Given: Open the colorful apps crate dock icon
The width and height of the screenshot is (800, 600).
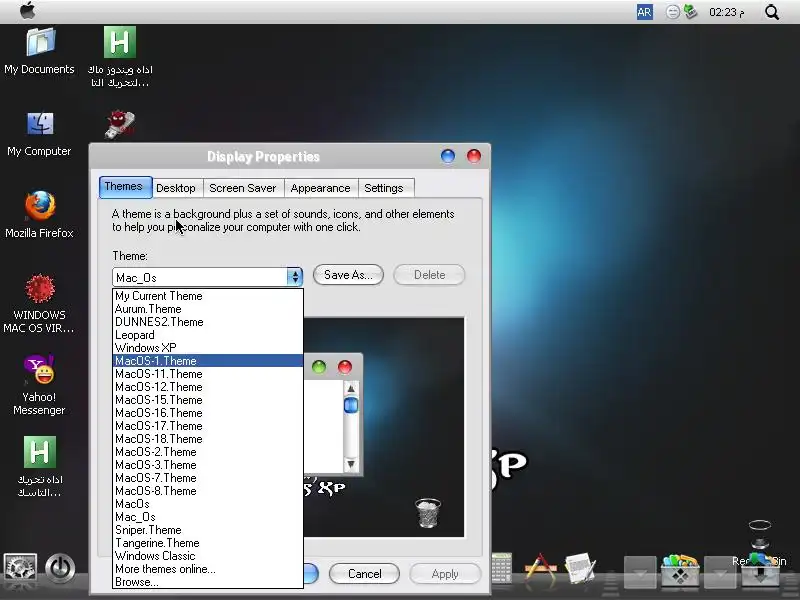Looking at the screenshot, I should pos(680,569).
